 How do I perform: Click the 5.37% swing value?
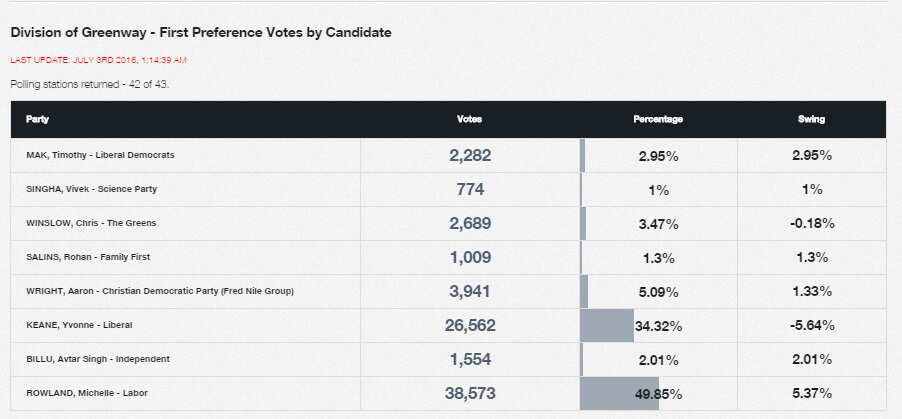coord(811,393)
